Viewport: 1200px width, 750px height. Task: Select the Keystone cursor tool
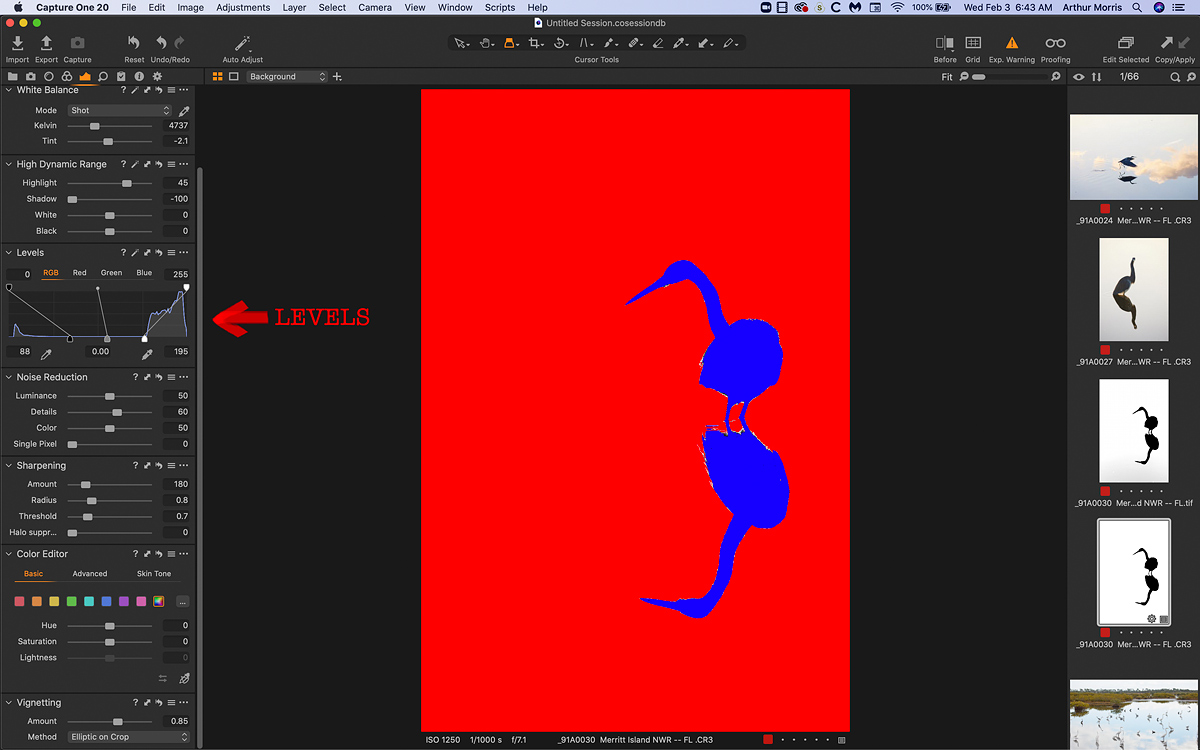pos(586,43)
